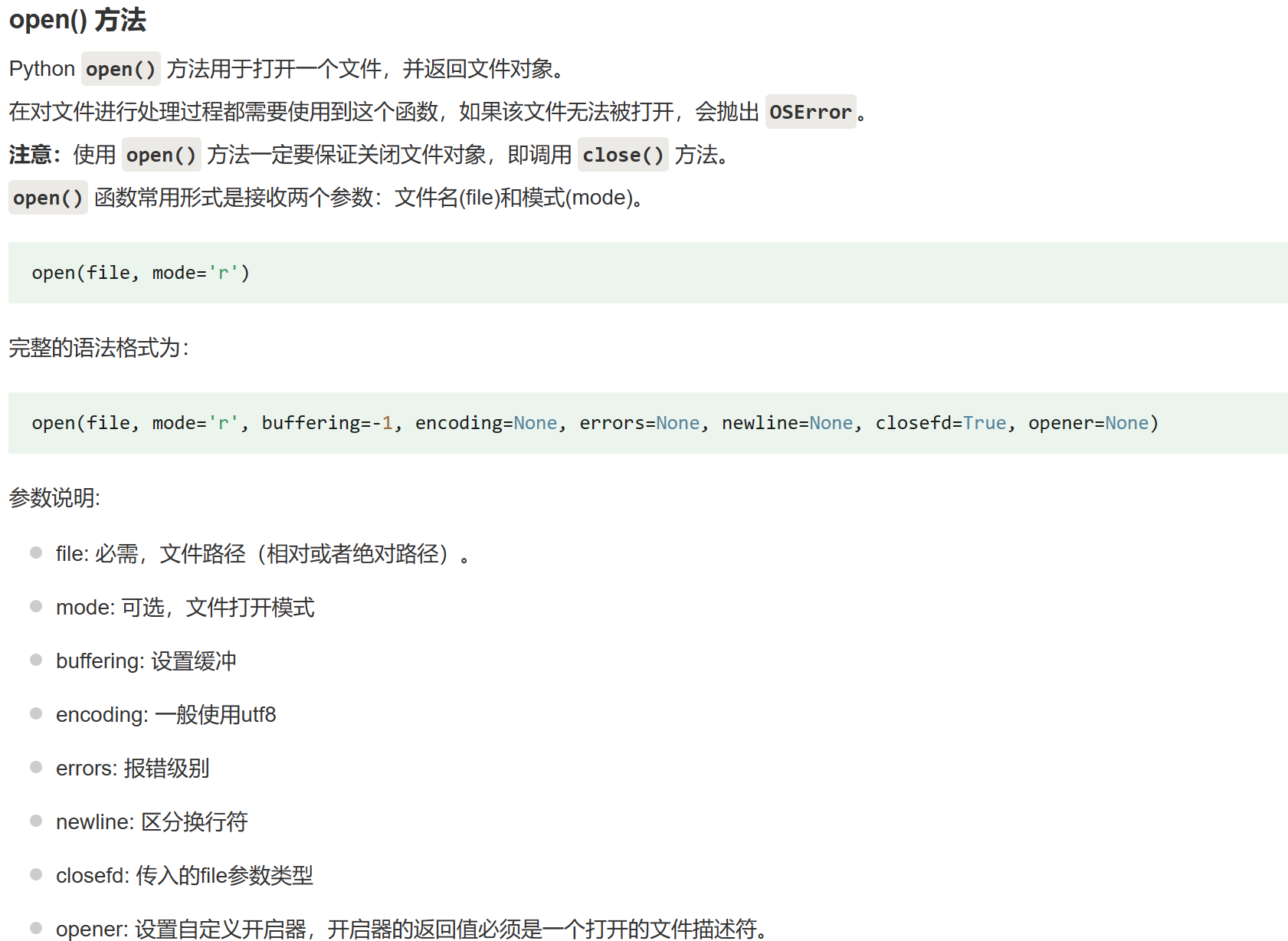Click 'opener=None' in the full syntax code
Viewport: 1288px width, 941px height.
coord(1089,423)
